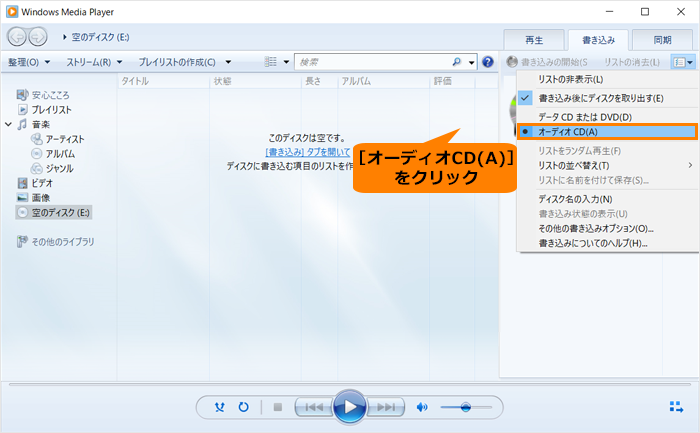Click the [書き込み] タブを開いて link

(308, 152)
